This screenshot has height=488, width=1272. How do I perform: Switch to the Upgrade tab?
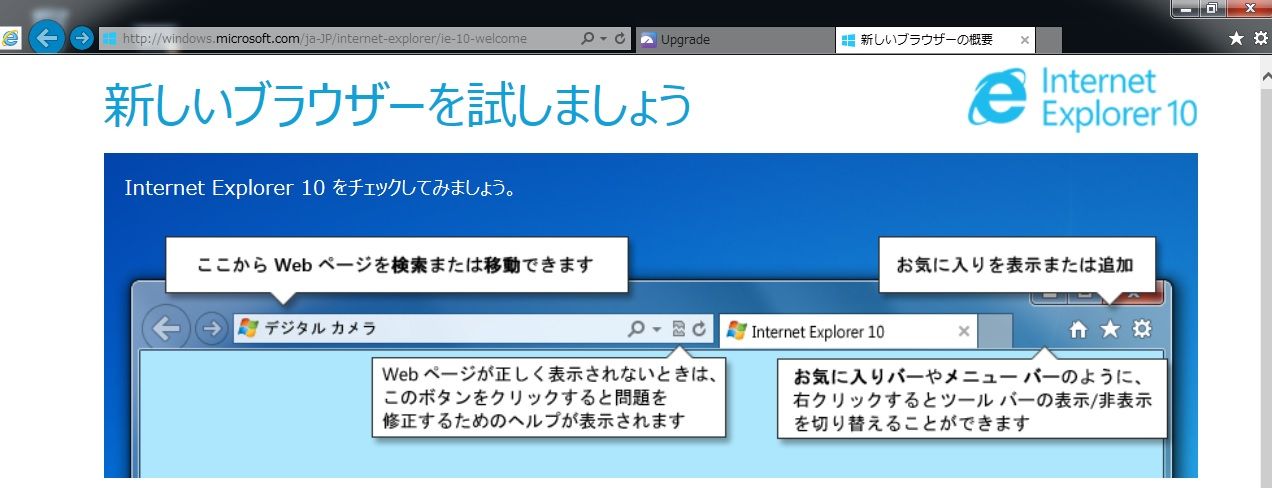click(734, 39)
